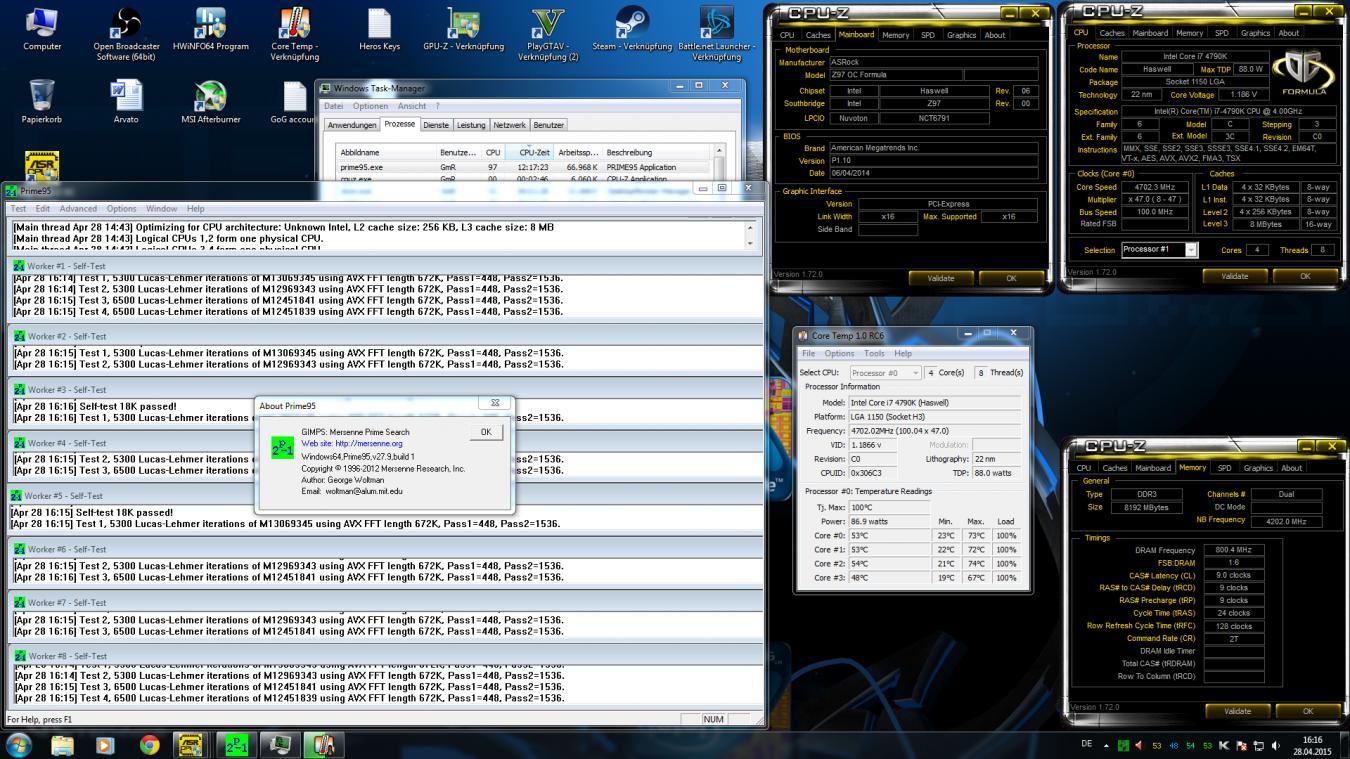Switch to the Dienste tab in Task-Manager

[436, 125]
